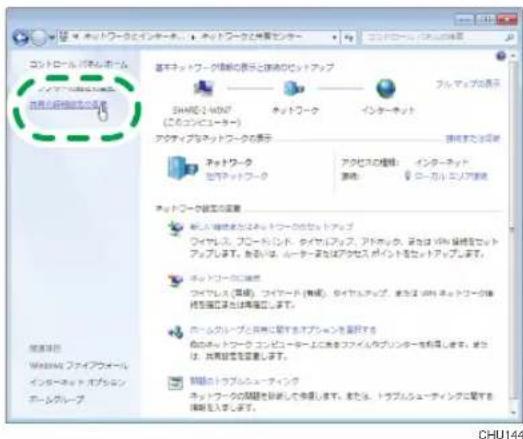523x439 pixels.
Task: Click the large active network building icon
Action: (182, 168)
